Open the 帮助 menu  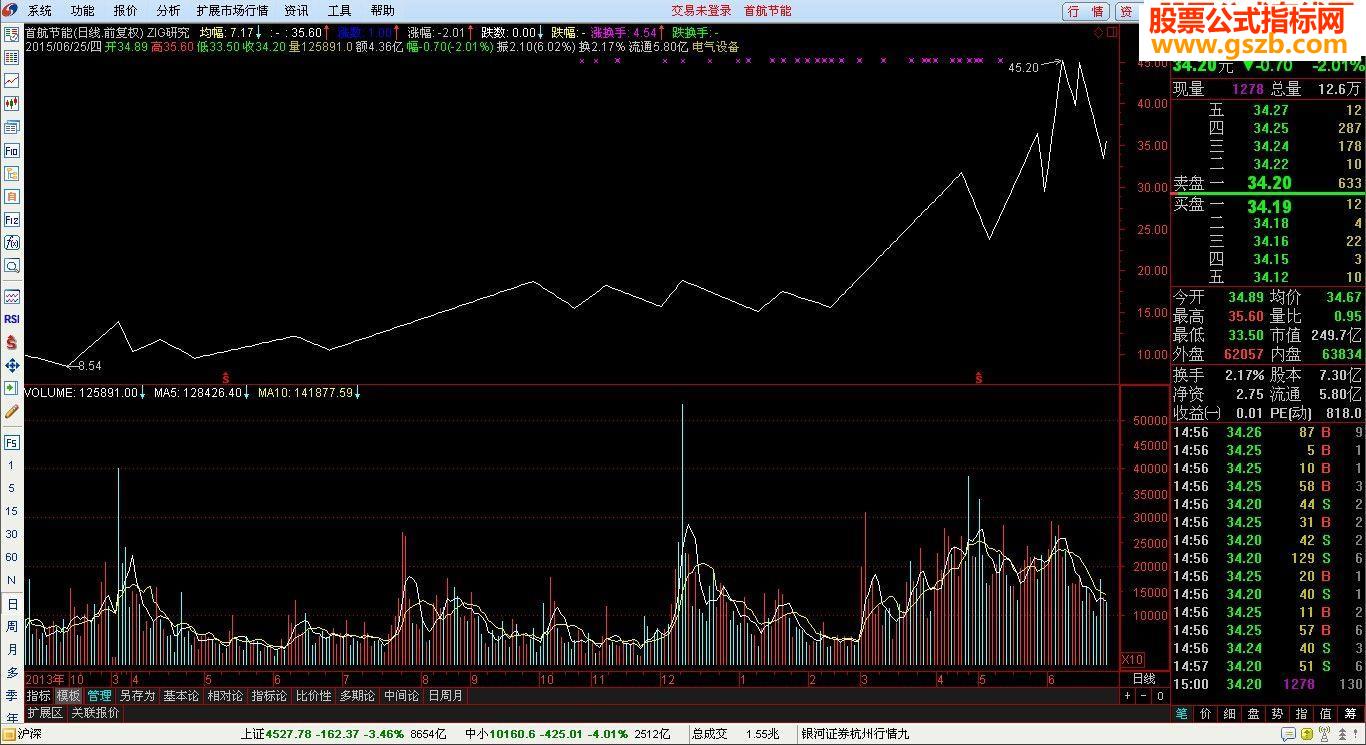383,11
